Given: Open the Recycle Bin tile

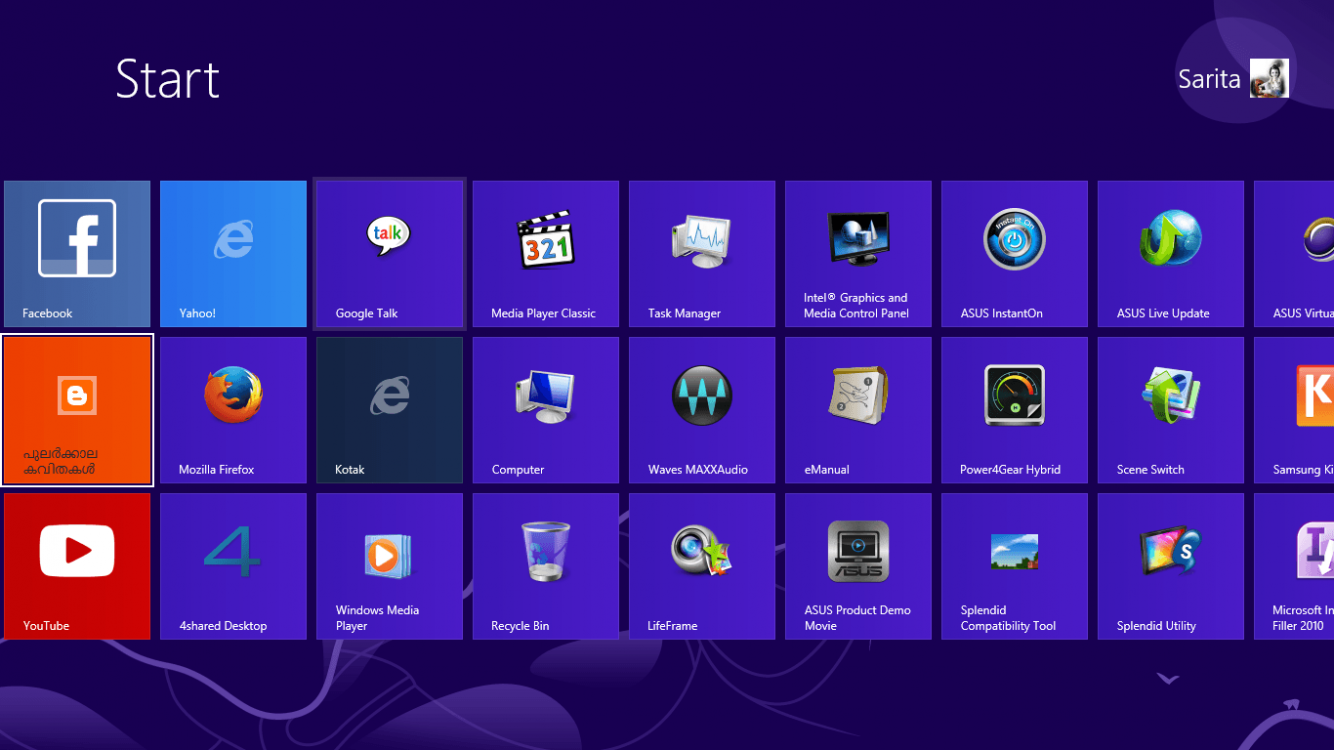Looking at the screenshot, I should click(546, 566).
